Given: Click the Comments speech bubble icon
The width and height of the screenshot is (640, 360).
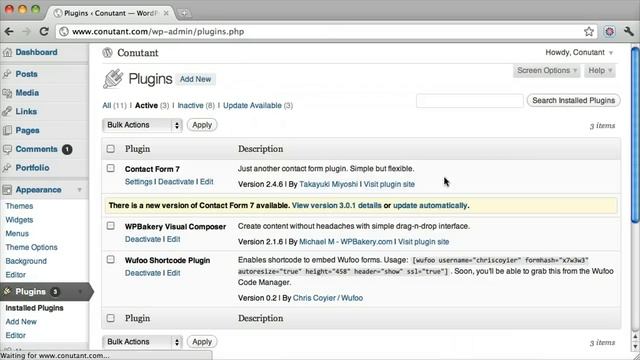Looking at the screenshot, I should tap(7, 149).
